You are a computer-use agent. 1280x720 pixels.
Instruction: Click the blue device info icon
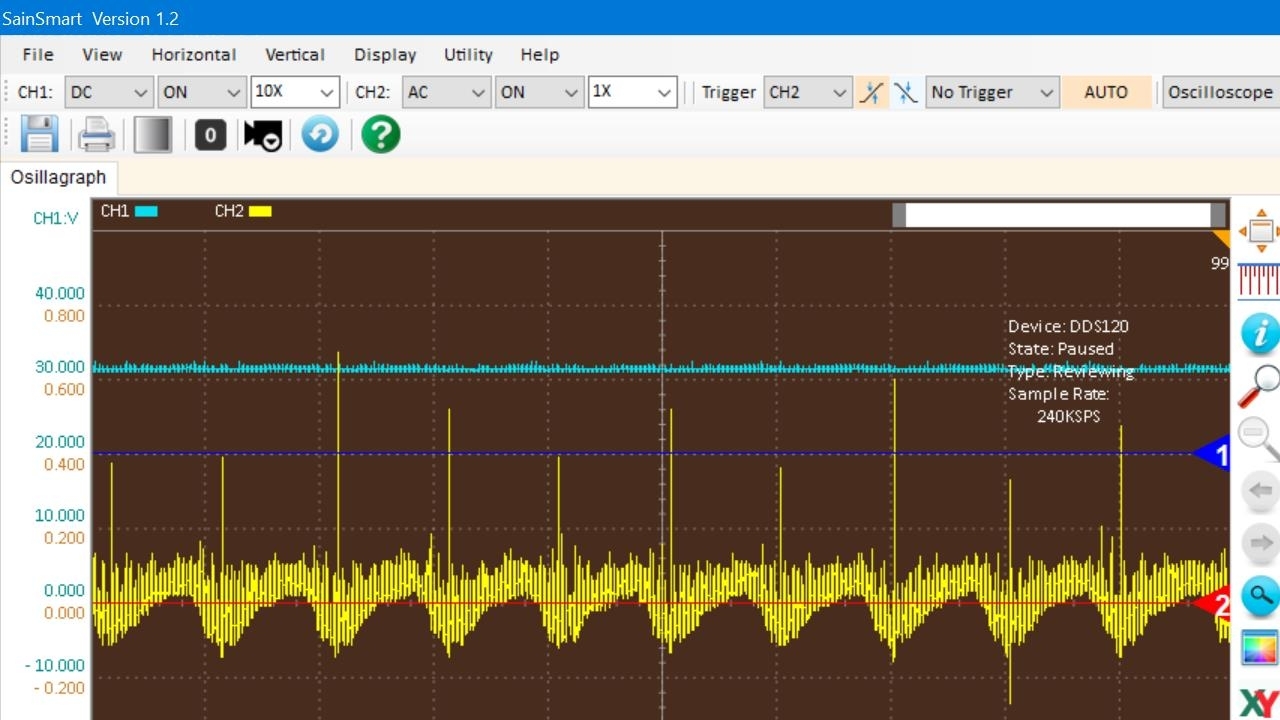pyautogui.click(x=1259, y=332)
